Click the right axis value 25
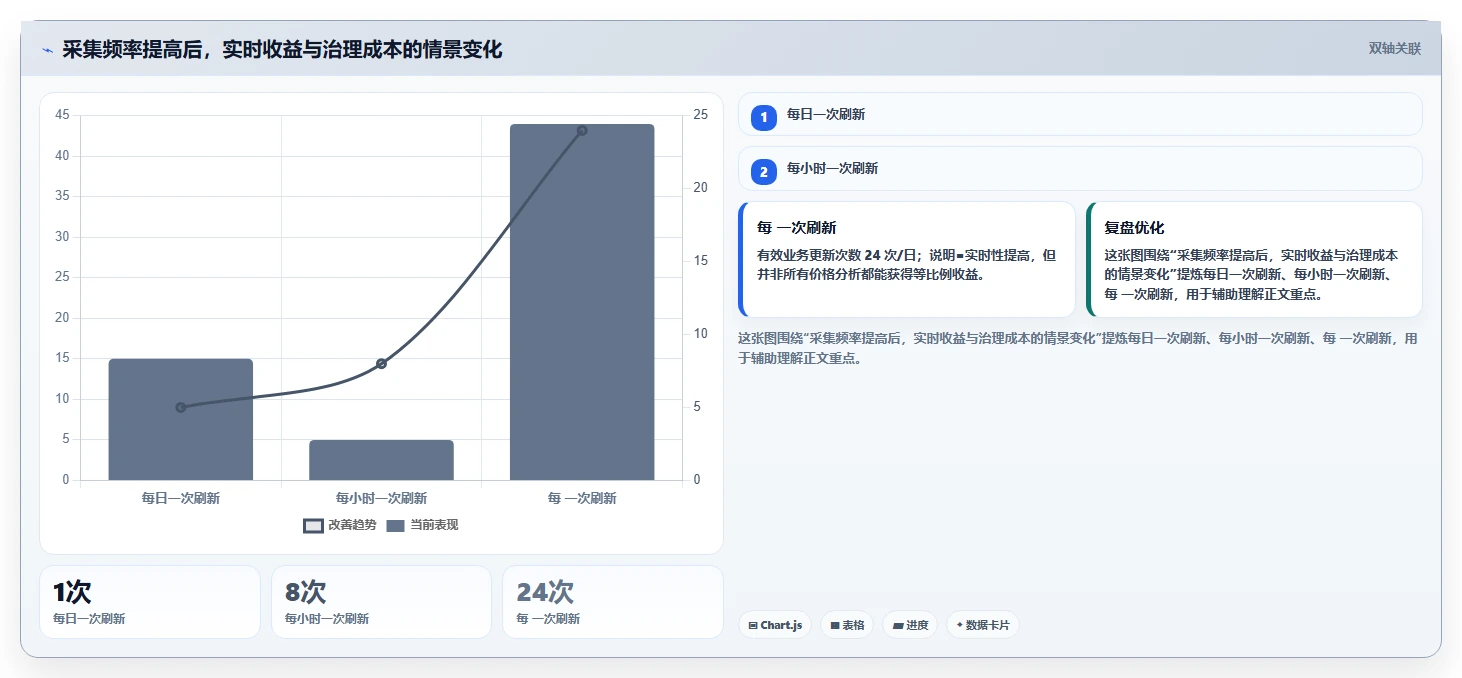The height and width of the screenshot is (678, 1462). tap(701, 115)
